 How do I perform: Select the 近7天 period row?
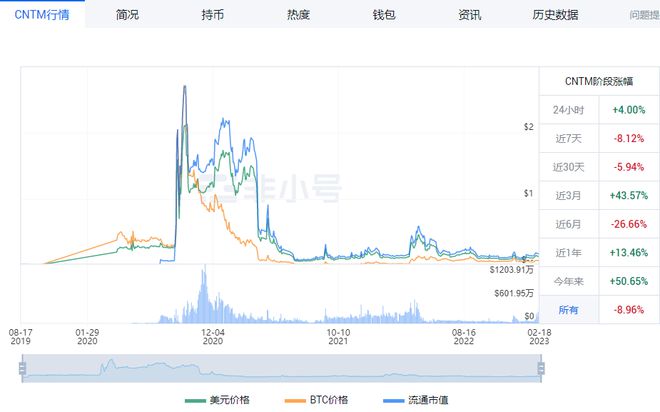[x=599, y=138]
